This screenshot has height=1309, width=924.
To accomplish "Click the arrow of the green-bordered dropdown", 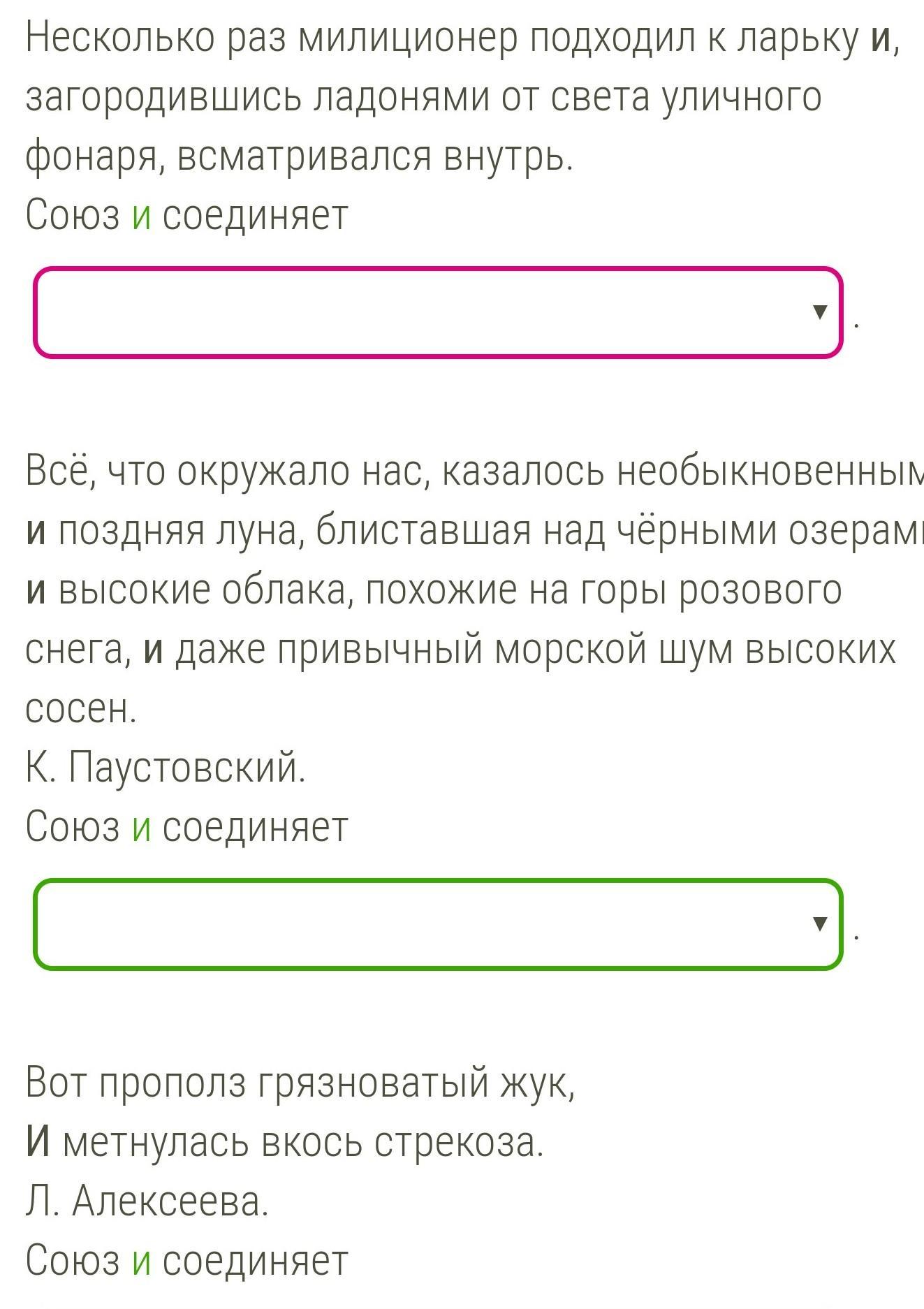I will (x=821, y=924).
